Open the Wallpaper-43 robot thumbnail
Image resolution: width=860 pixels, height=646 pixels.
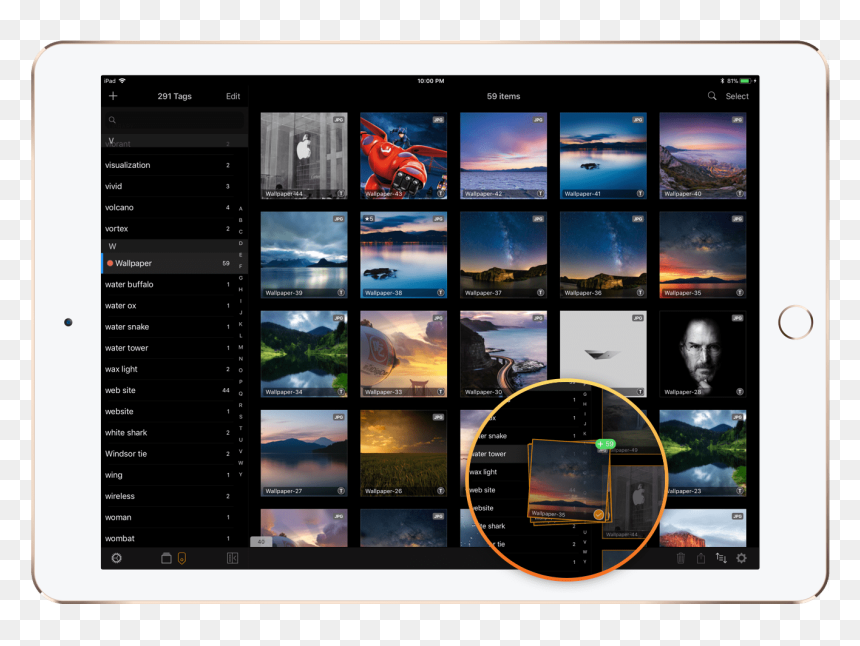(404, 156)
